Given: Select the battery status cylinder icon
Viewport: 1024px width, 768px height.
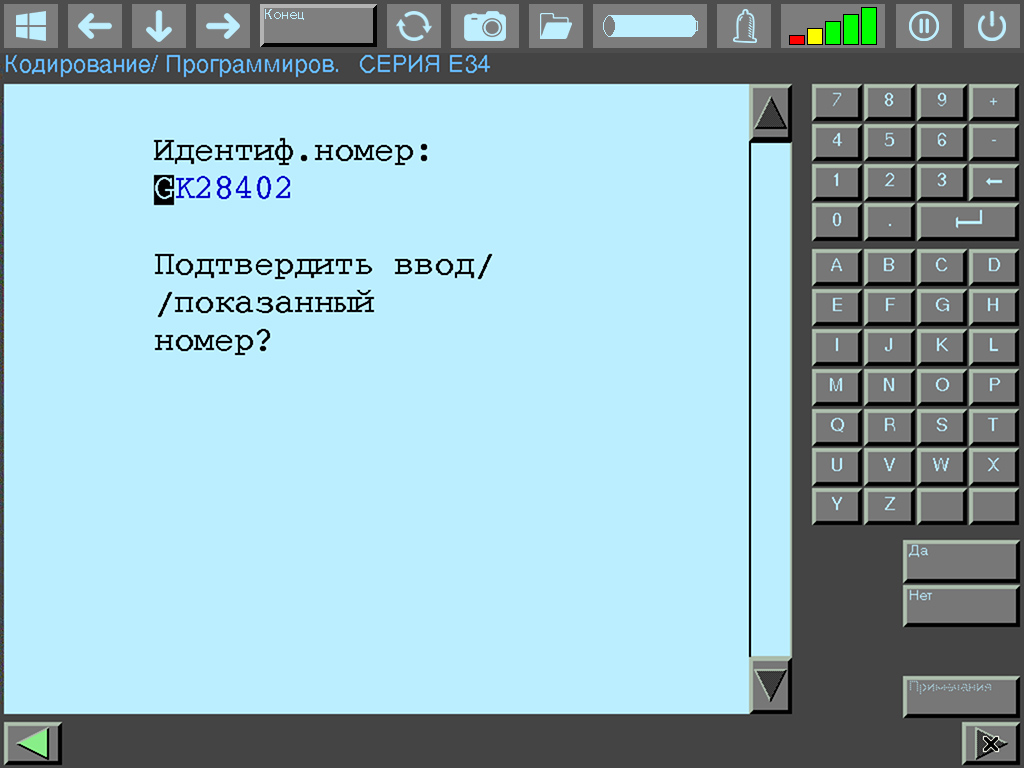Looking at the screenshot, I should coord(648,26).
